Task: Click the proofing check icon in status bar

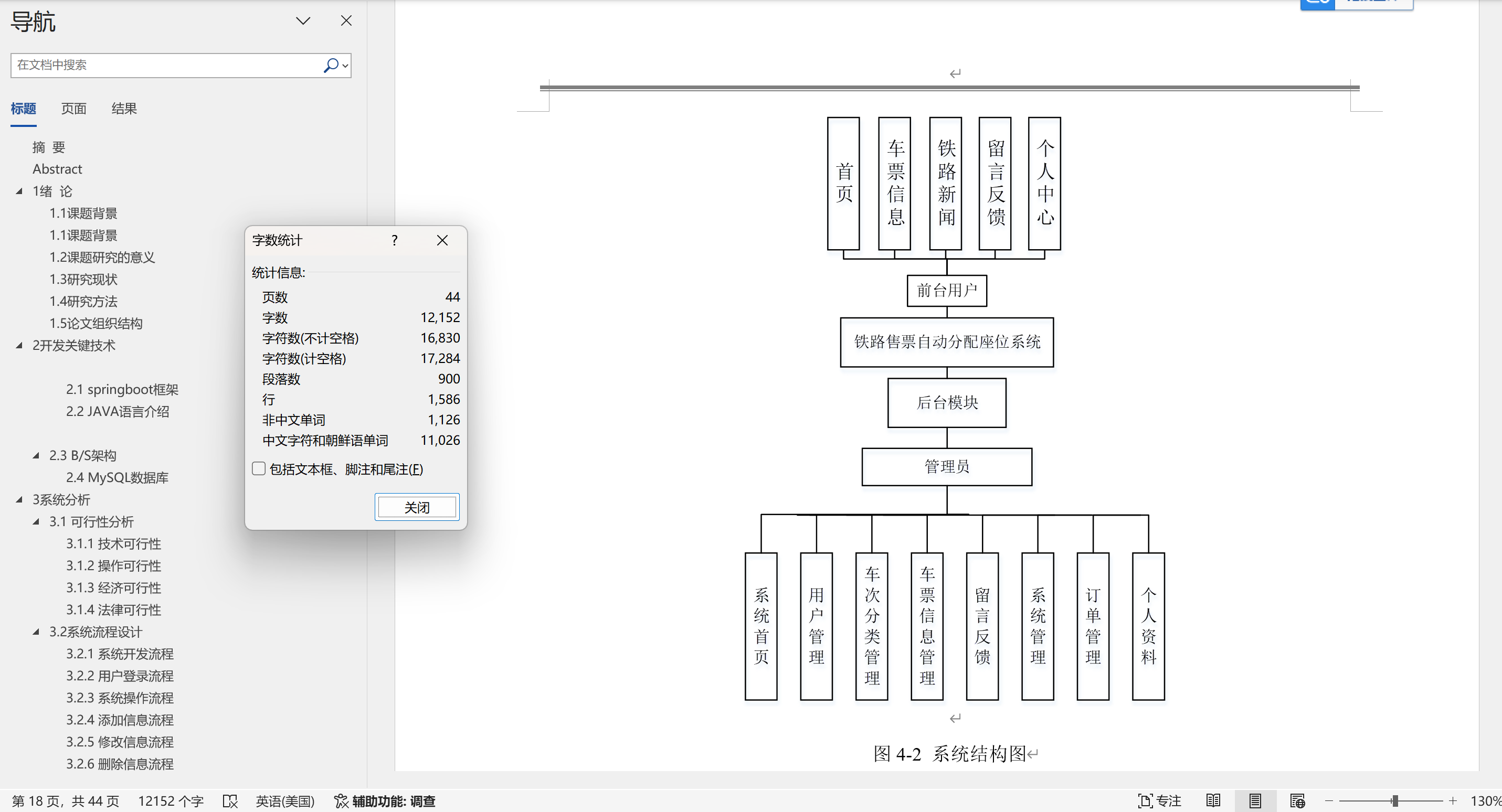Action: tap(230, 802)
